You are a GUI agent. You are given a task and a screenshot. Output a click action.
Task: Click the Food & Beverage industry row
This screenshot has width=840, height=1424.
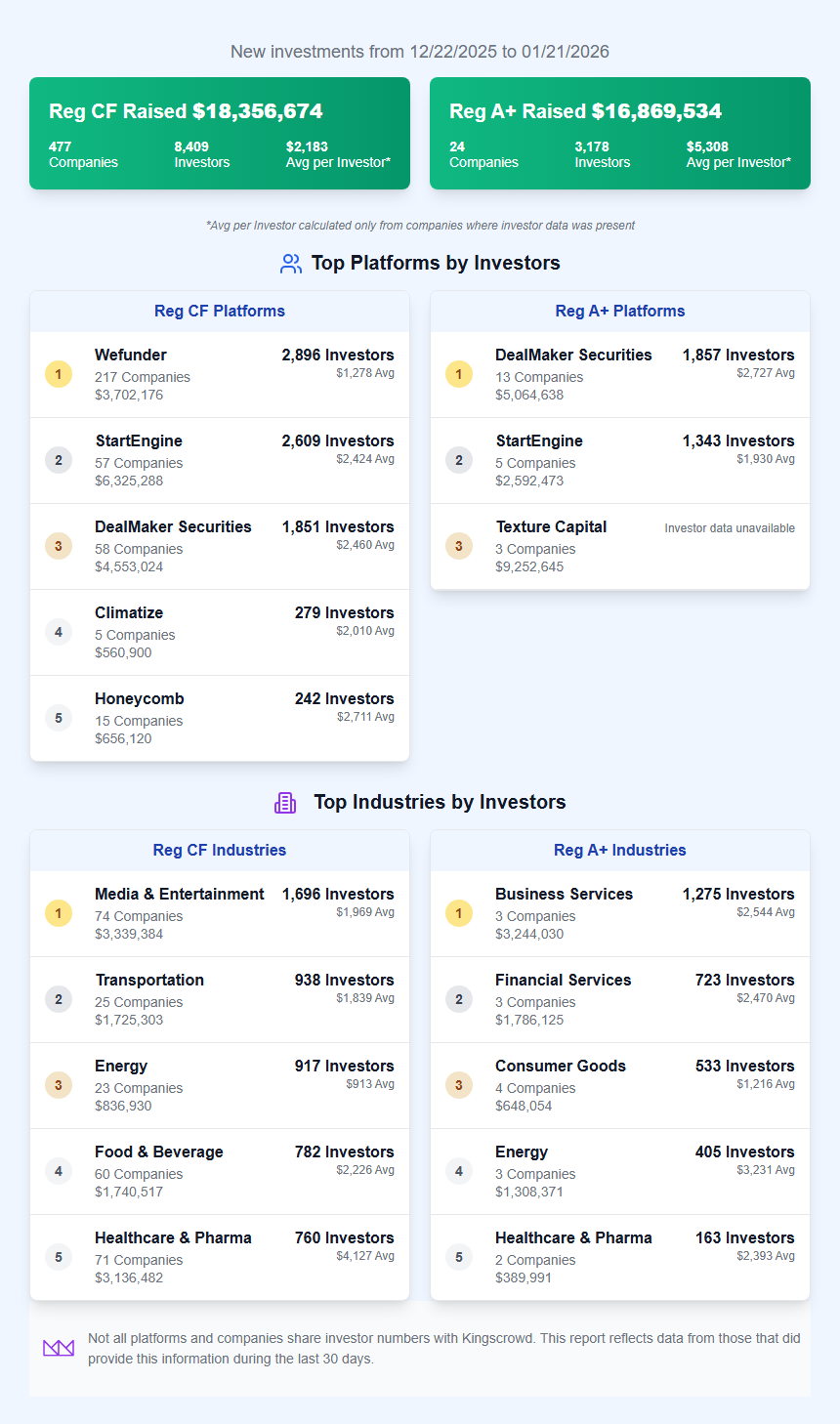[220, 1171]
